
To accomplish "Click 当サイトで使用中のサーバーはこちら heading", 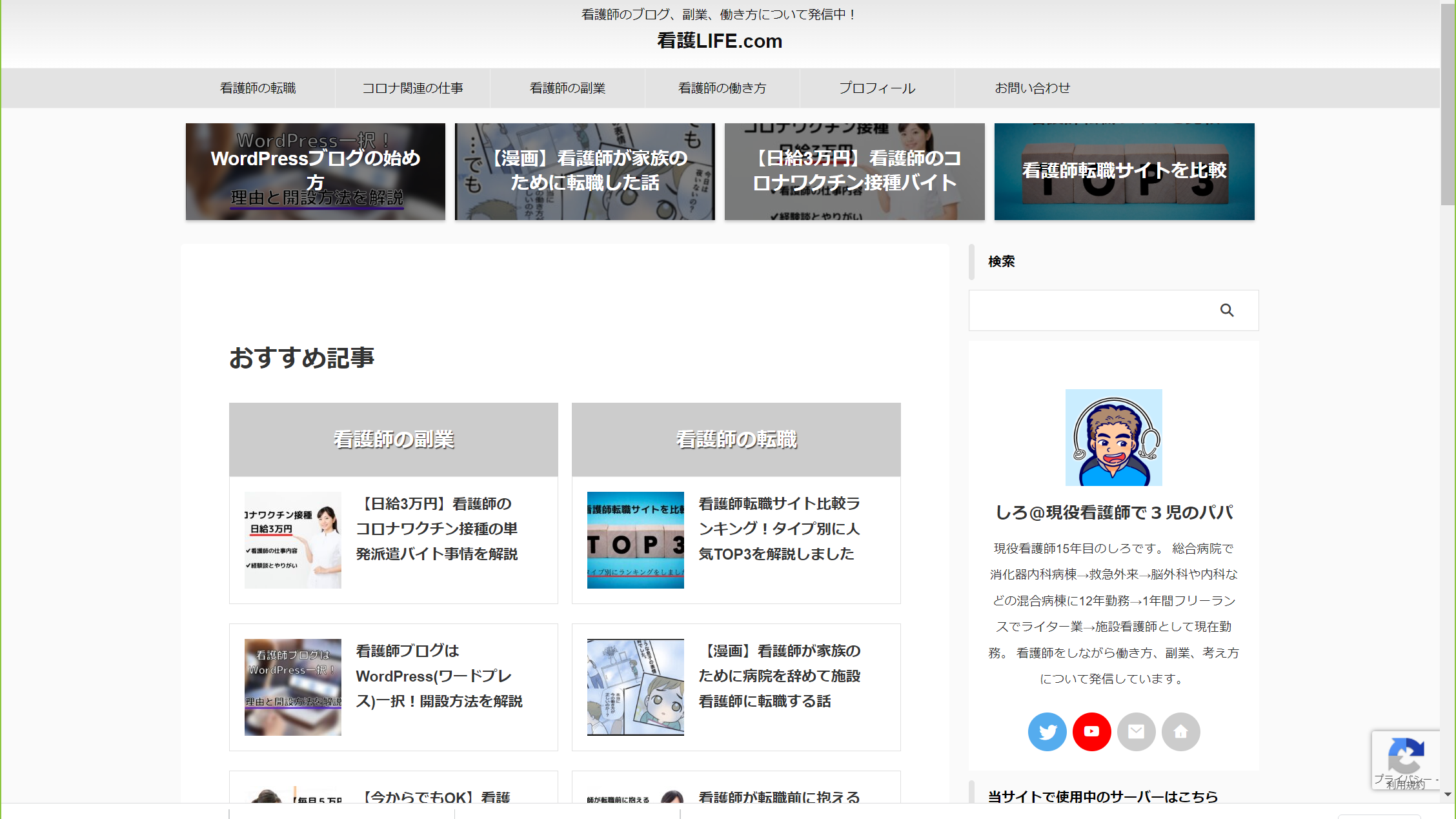I will (1103, 796).
